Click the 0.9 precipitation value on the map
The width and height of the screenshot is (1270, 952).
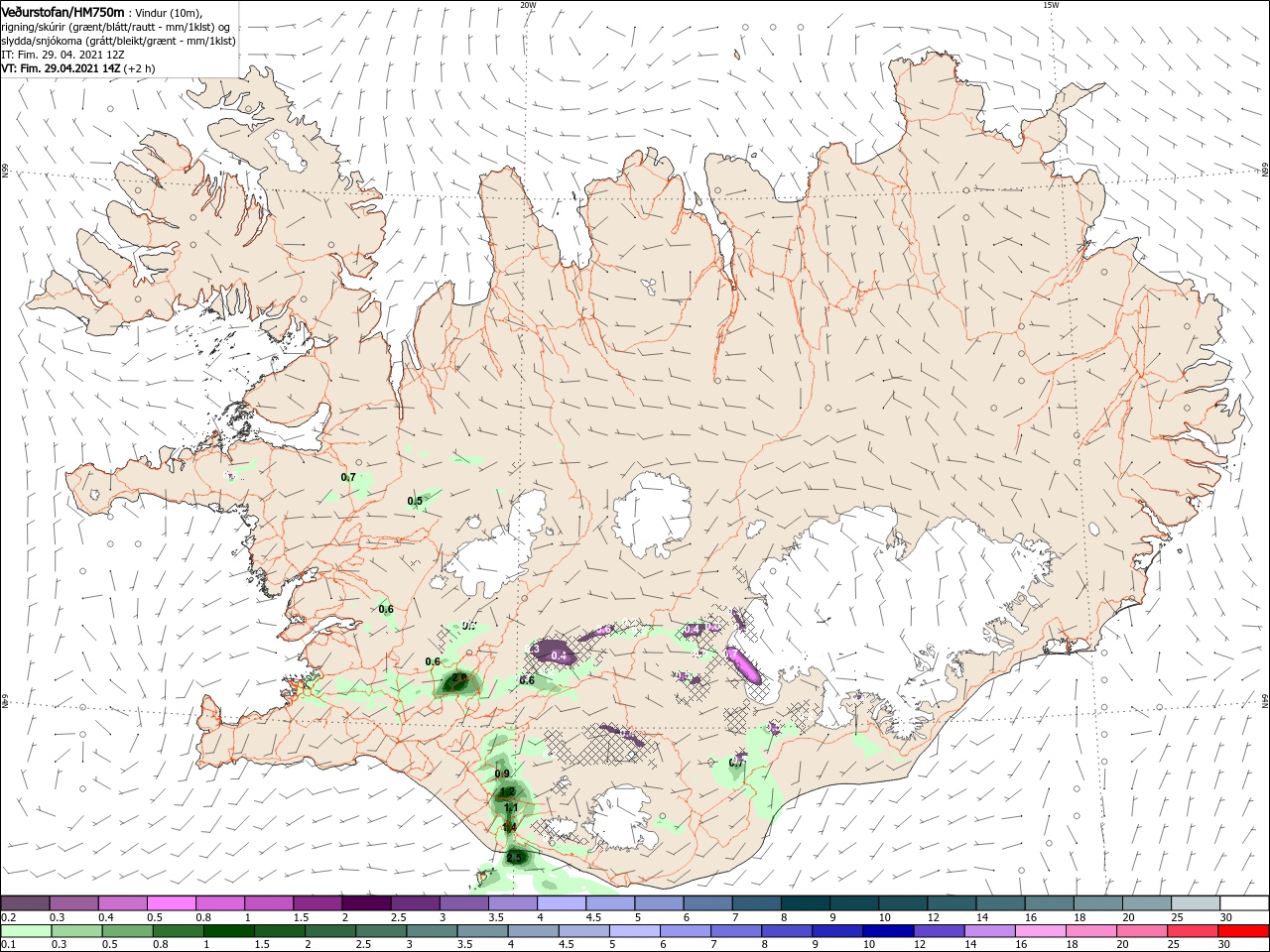502,773
